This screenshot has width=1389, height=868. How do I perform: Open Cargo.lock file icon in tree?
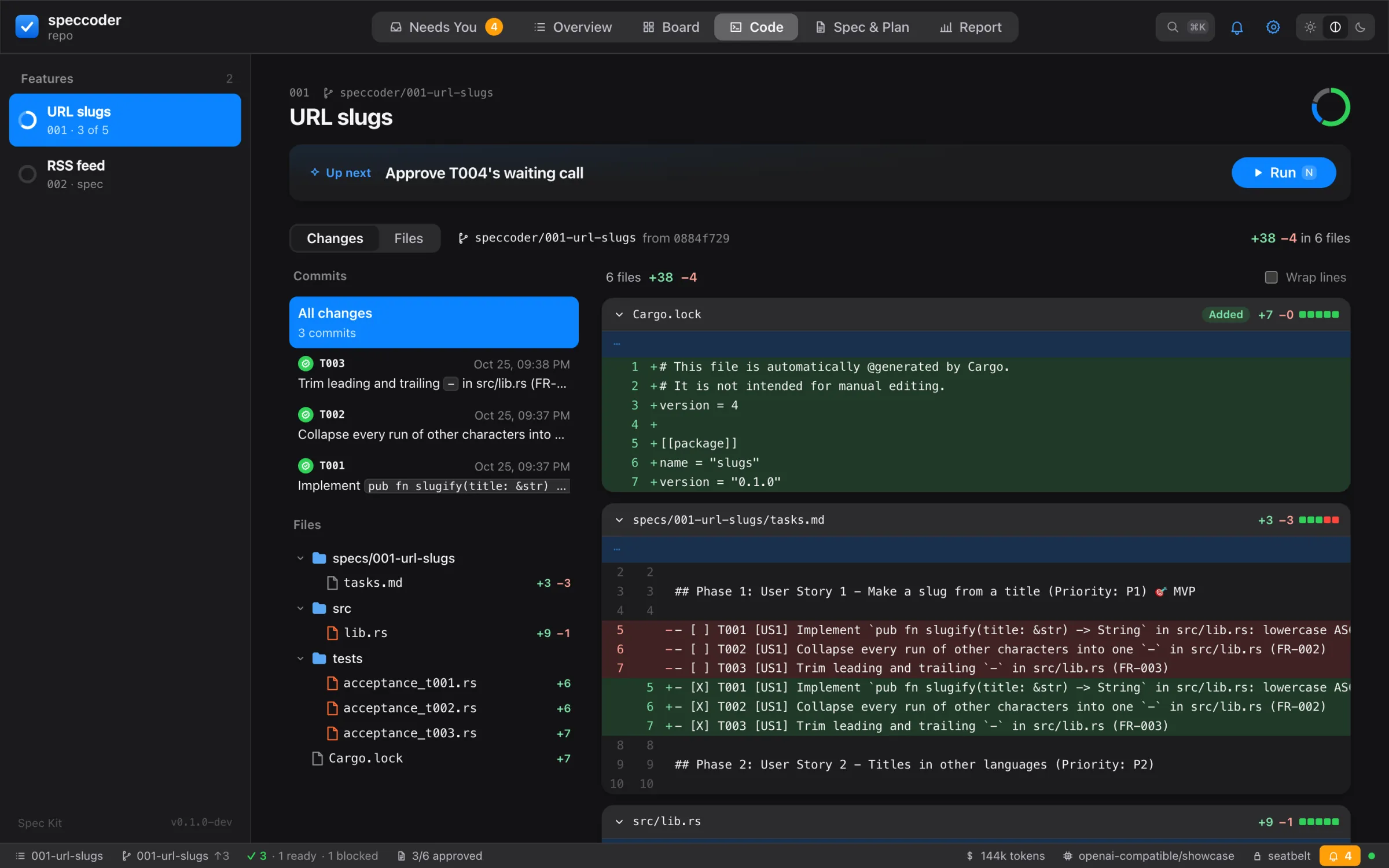tap(317, 758)
